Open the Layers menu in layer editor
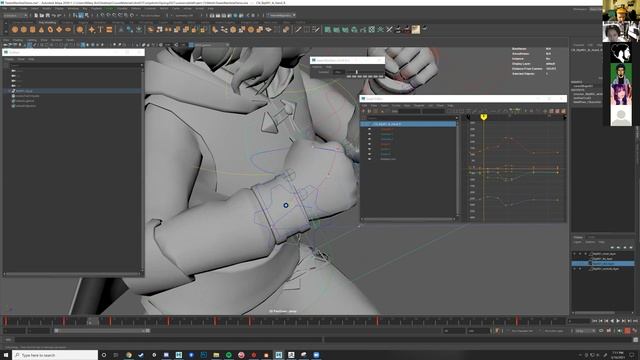The width and height of the screenshot is (640, 360). [578, 242]
